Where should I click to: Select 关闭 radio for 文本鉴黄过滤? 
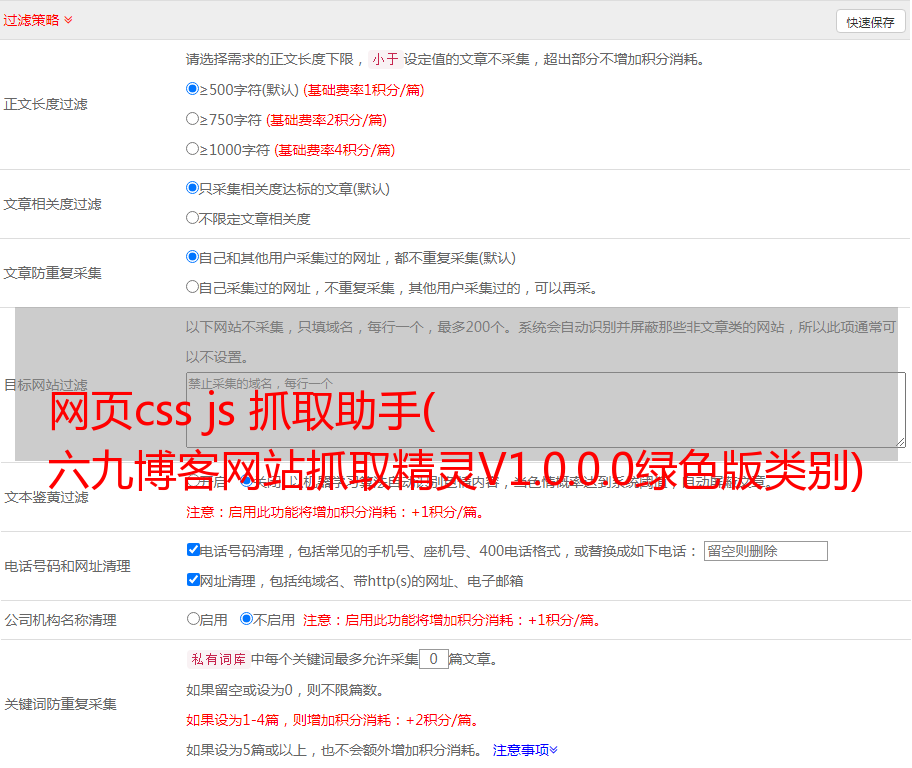(x=248, y=482)
